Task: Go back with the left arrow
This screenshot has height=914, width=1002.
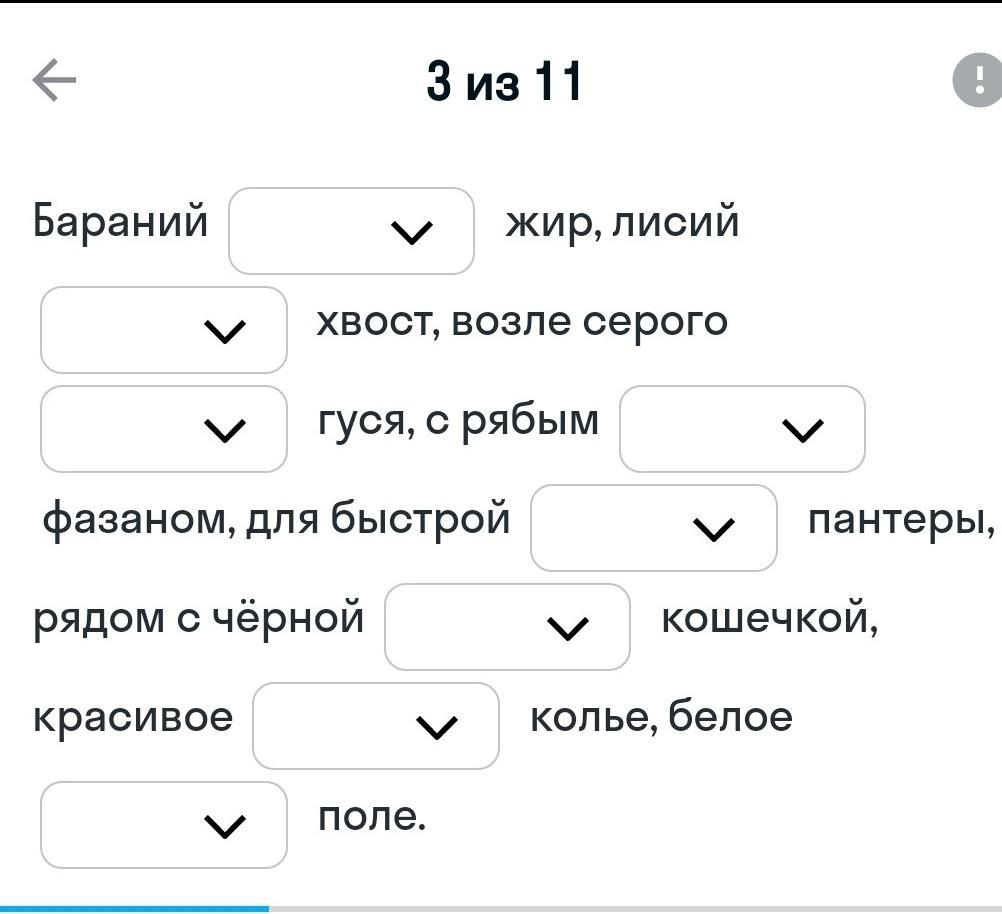Action: [54, 80]
